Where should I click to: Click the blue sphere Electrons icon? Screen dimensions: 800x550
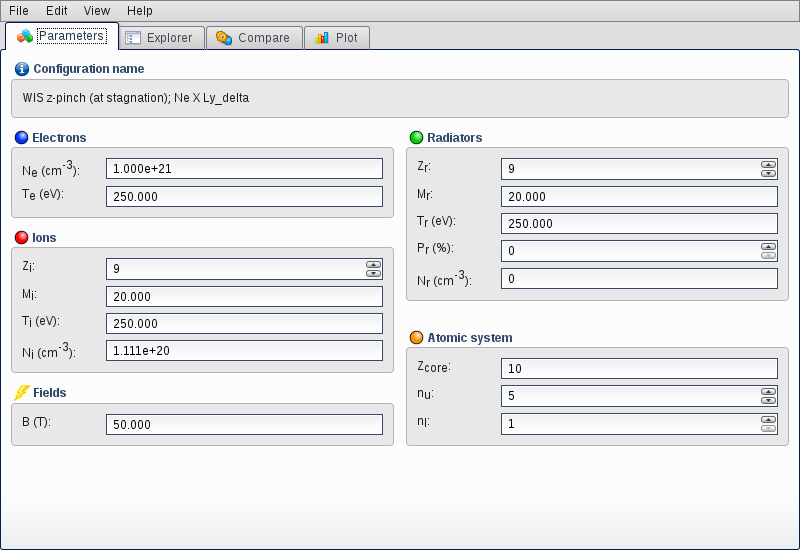[x=22, y=137]
